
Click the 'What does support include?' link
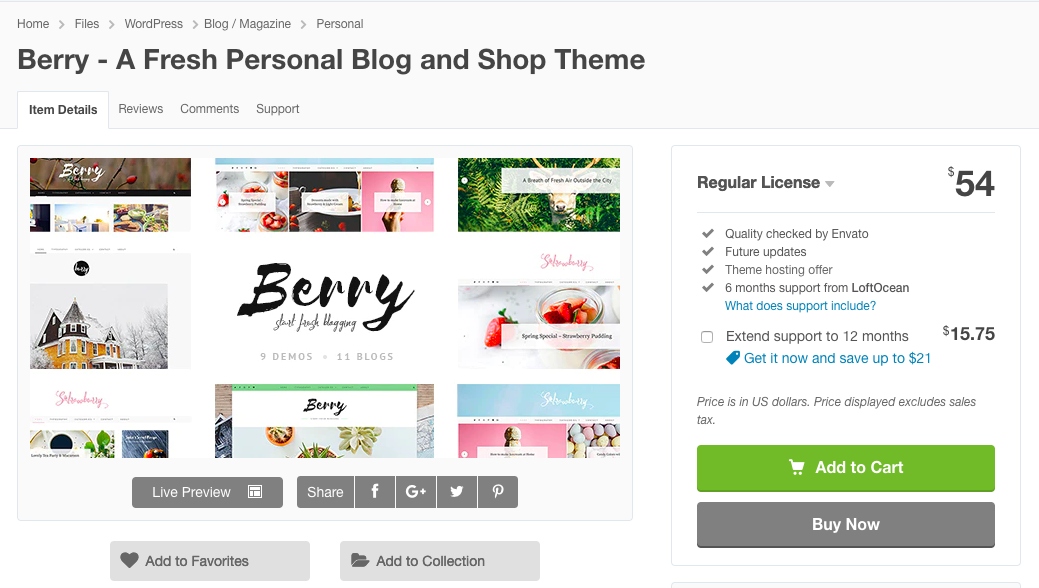pos(800,306)
